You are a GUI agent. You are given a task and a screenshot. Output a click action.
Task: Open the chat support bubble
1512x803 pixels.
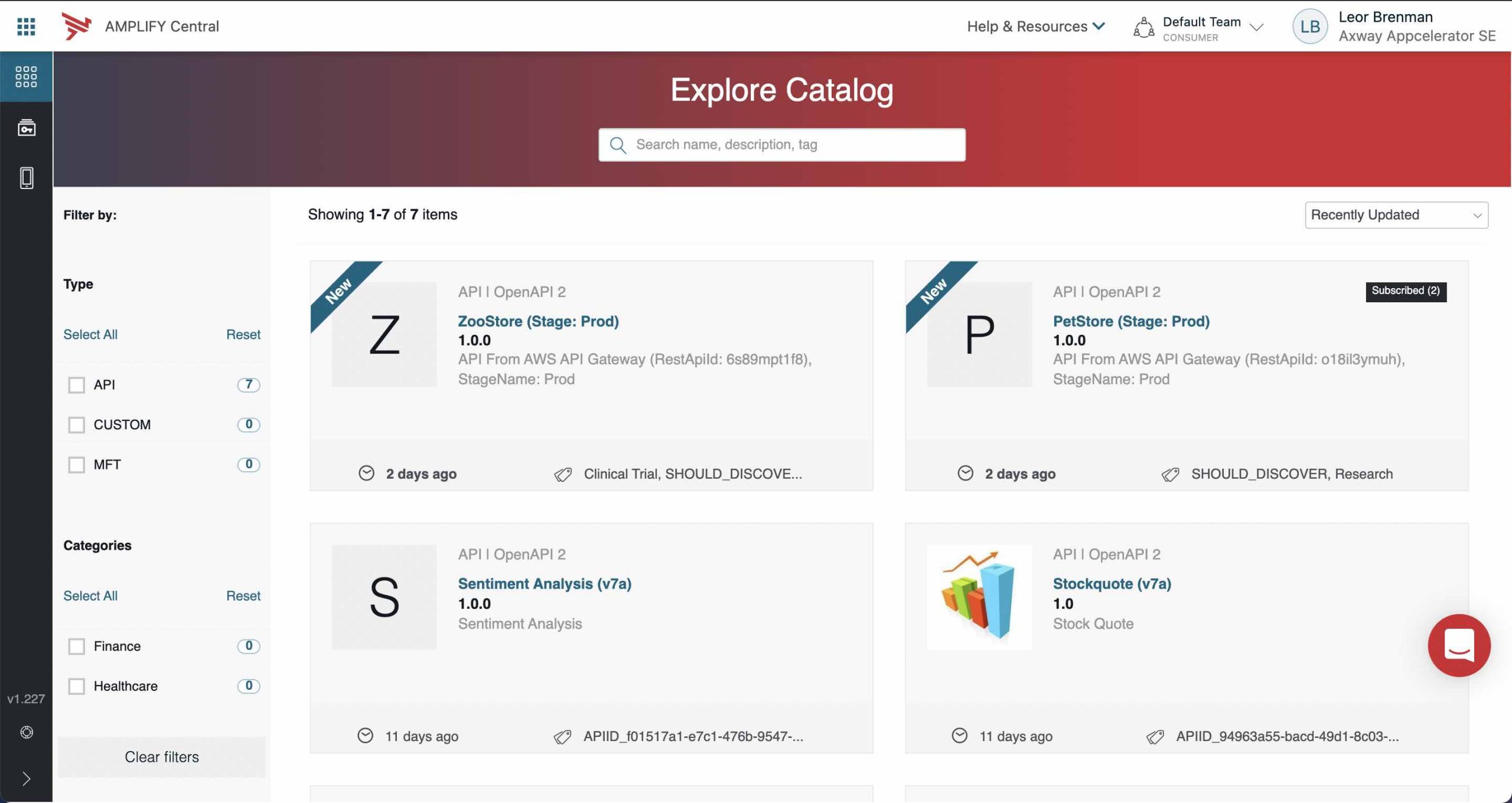tap(1459, 645)
